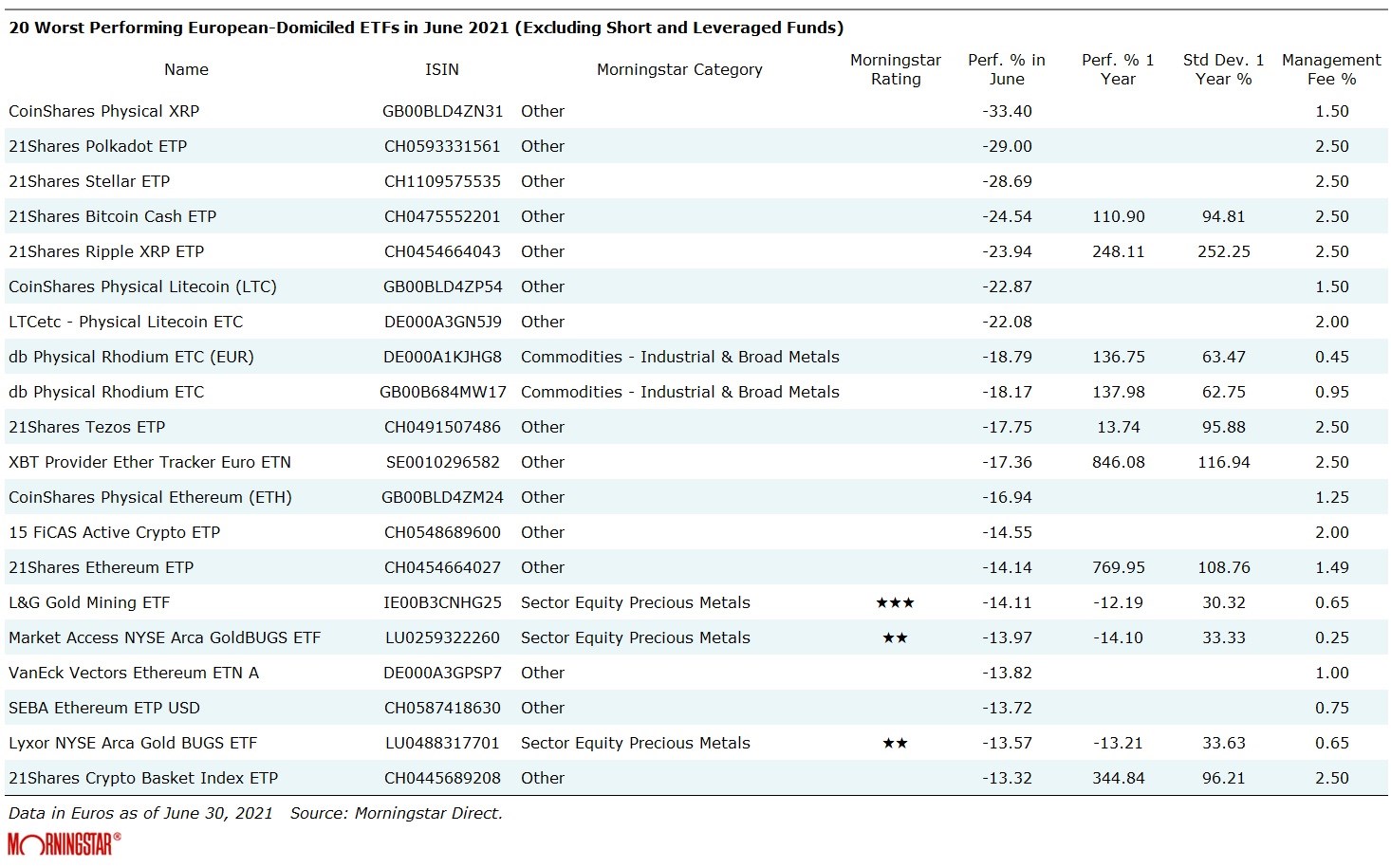Select the CoinShares Physical XRP fund name
Image resolution: width=1391 pixels, height=868 pixels.
coord(103,111)
